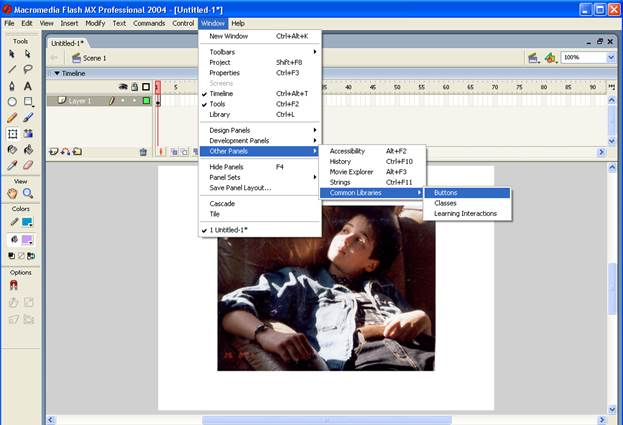Click the Edit Symbols icon
The image size is (623, 425).
551,58
